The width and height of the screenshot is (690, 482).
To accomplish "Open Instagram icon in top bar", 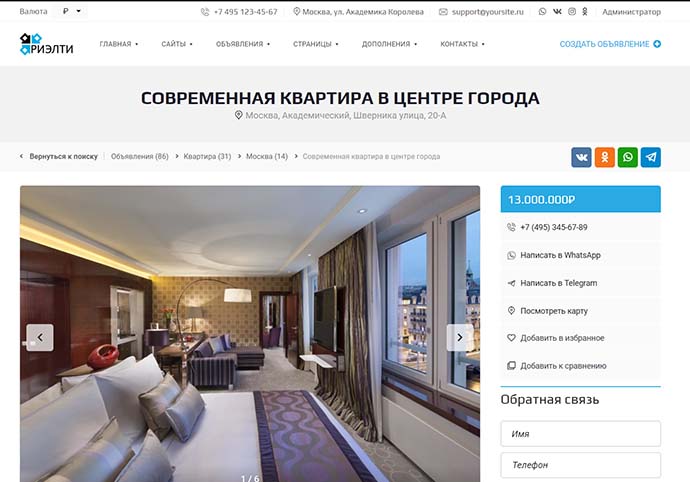I will pos(572,12).
